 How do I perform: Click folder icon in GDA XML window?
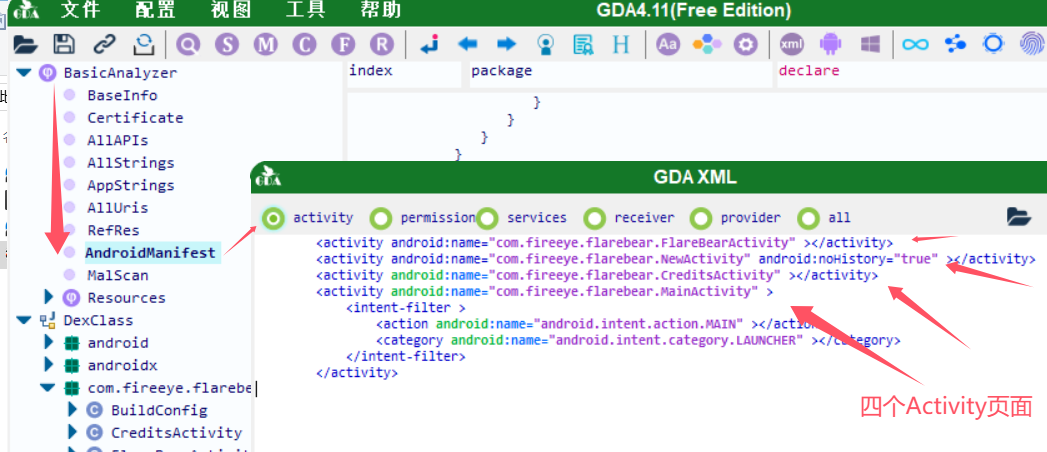tap(1019, 216)
